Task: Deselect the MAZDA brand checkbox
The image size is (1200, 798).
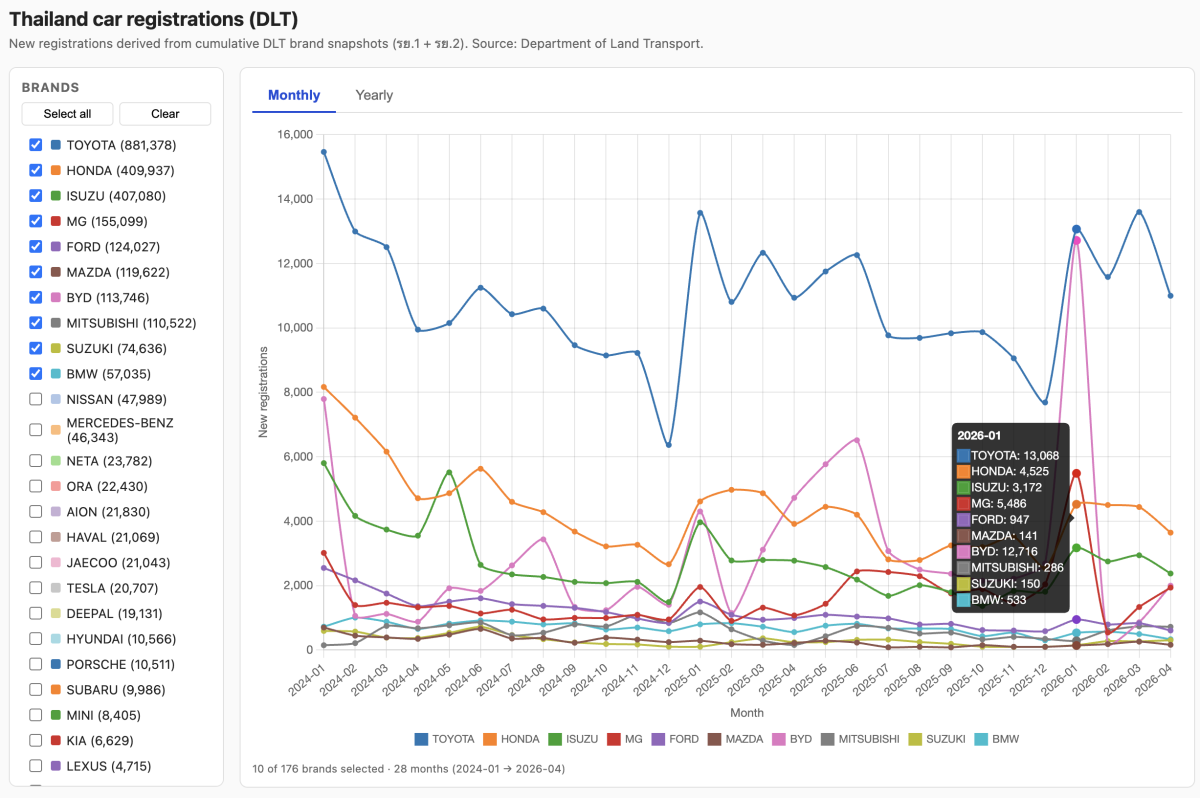Action: (36, 272)
